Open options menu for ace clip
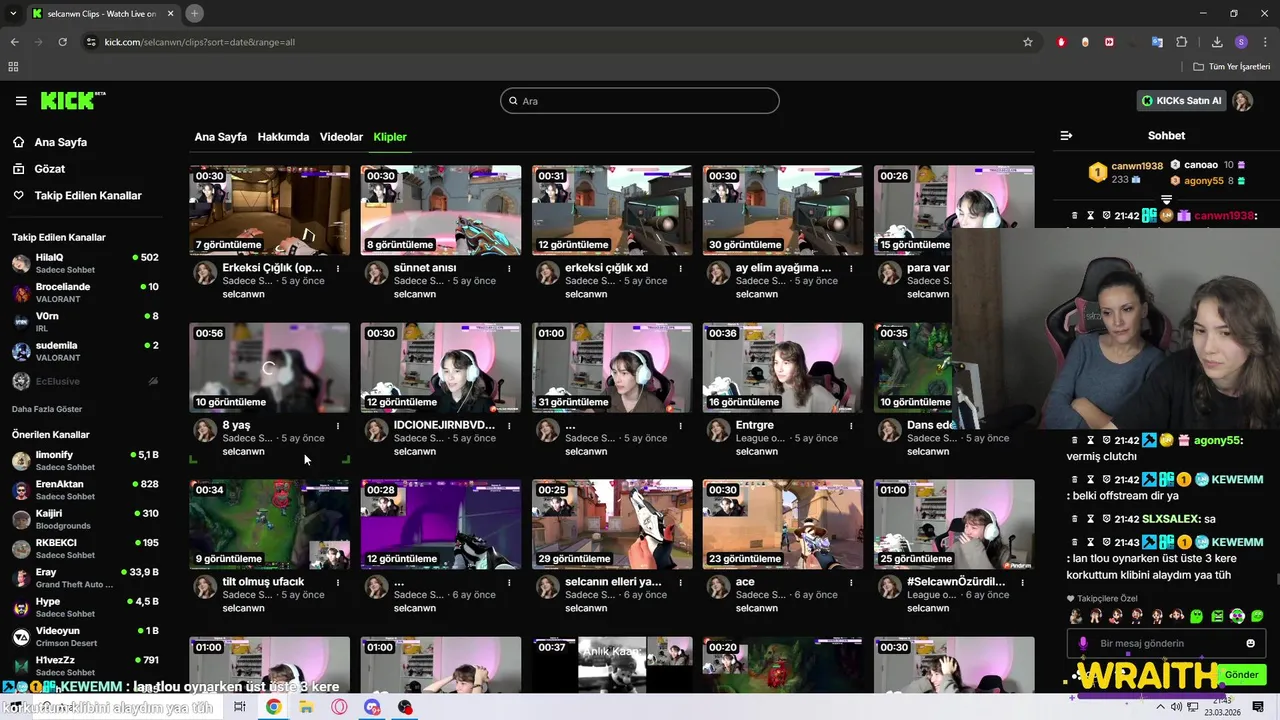 pyautogui.click(x=851, y=582)
